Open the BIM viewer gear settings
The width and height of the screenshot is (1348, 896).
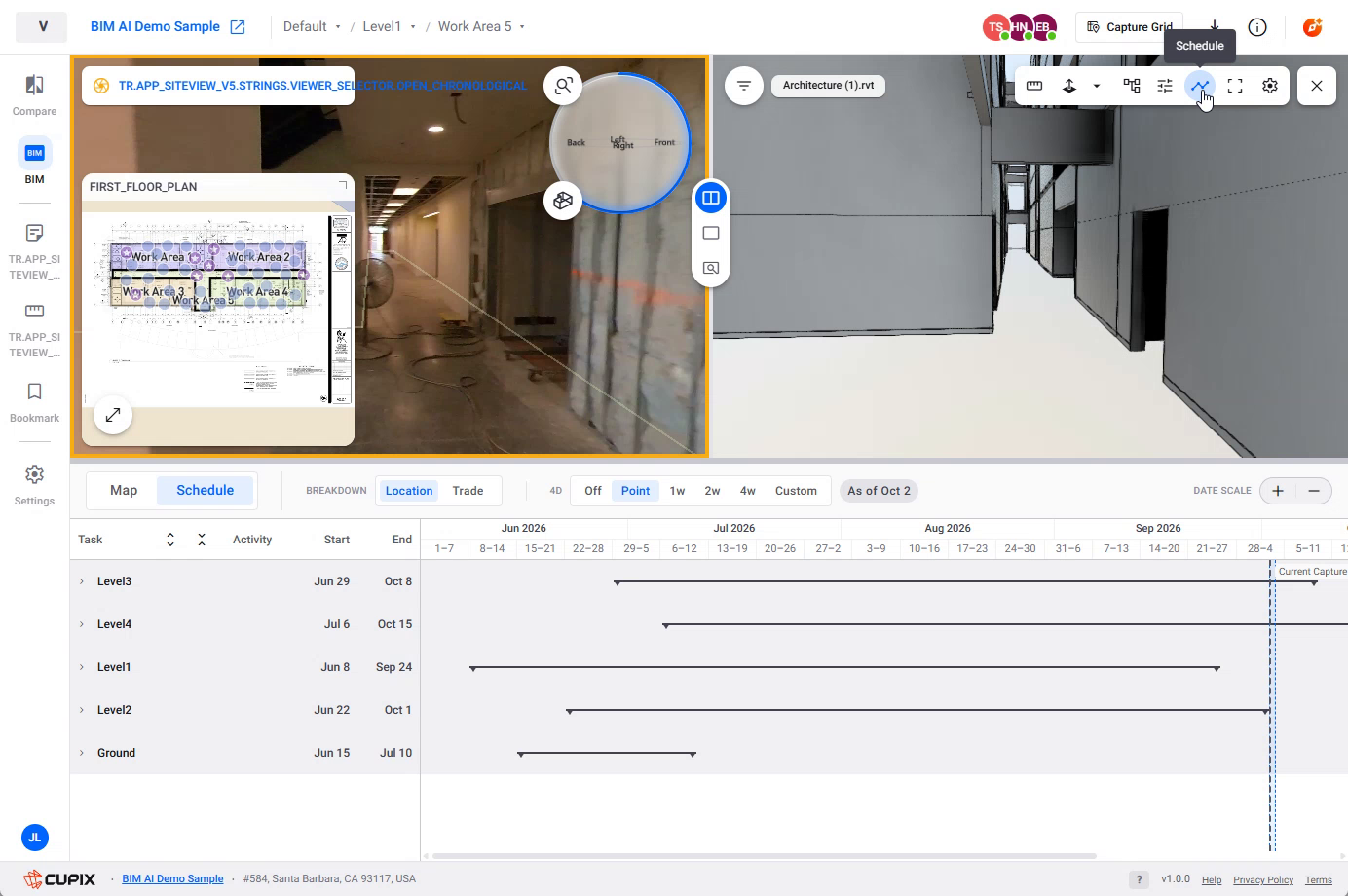[1270, 86]
